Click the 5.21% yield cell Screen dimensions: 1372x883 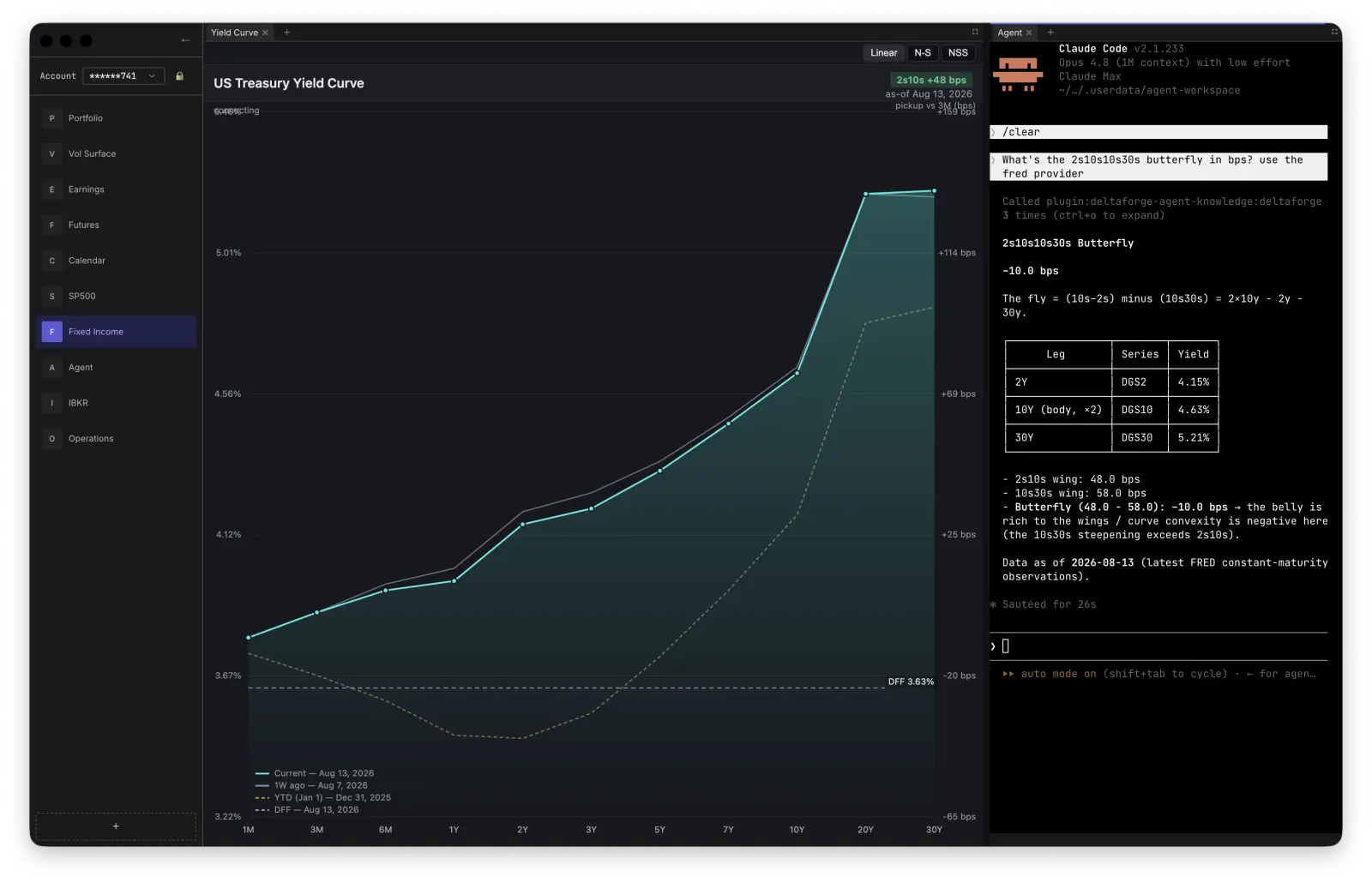[x=1194, y=437]
